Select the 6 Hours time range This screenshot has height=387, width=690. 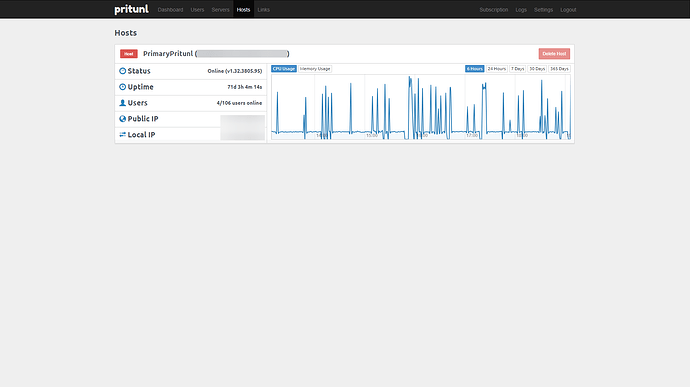[x=474, y=69]
